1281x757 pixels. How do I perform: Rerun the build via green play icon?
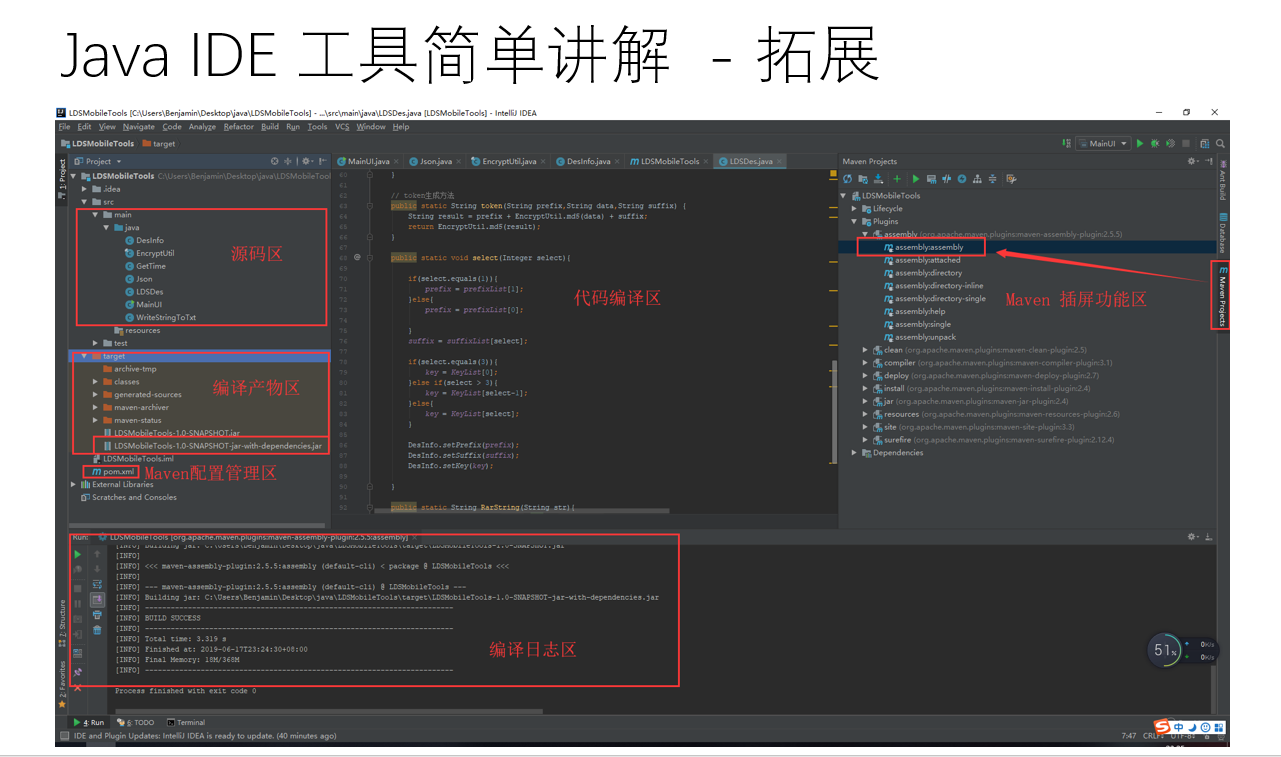pyautogui.click(x=77, y=554)
